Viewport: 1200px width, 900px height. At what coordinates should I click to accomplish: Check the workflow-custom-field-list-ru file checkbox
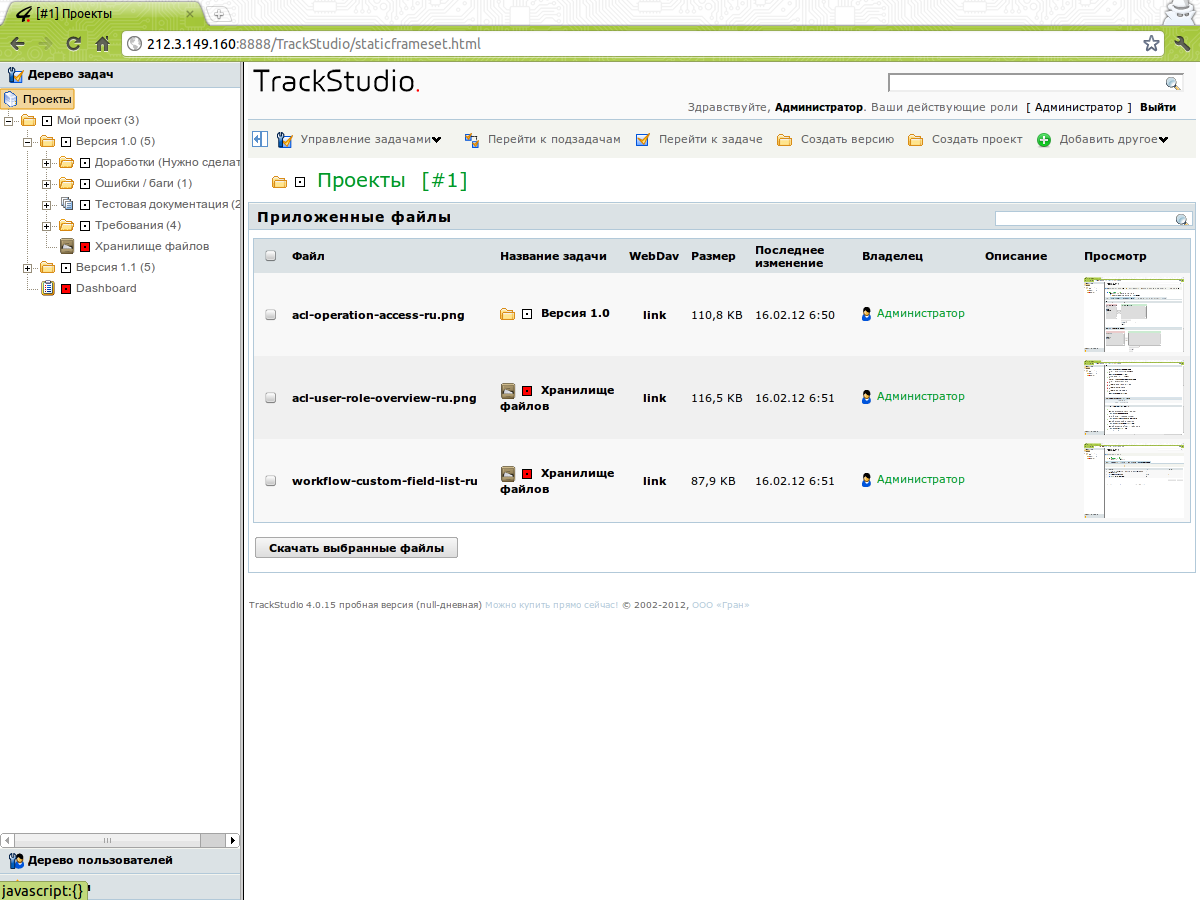(x=270, y=481)
